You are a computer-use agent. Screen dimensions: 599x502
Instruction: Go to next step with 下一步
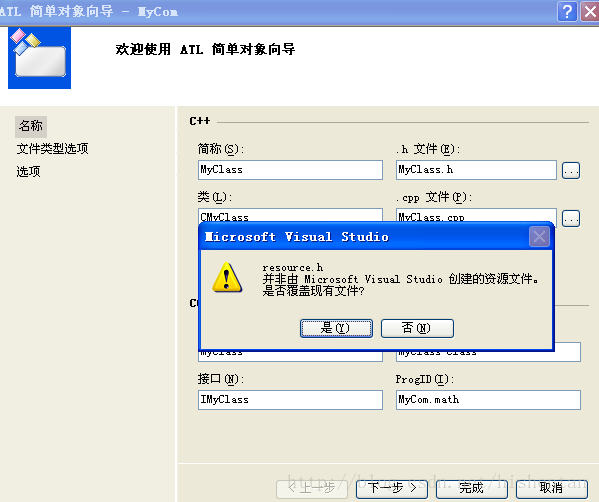[392, 488]
